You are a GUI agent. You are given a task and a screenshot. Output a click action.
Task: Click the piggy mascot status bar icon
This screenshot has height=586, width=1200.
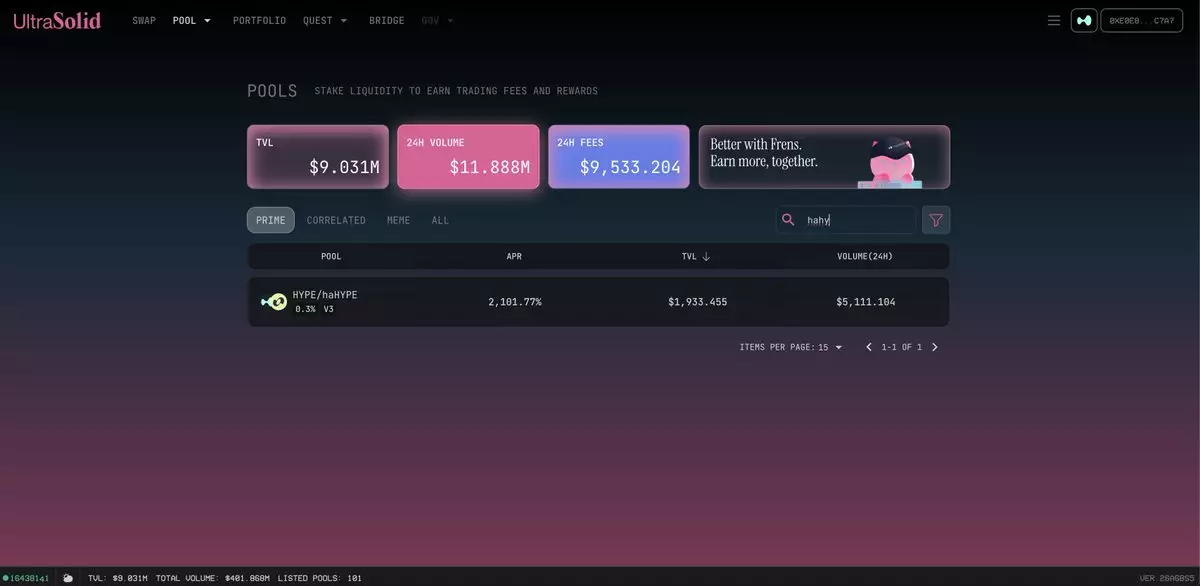pyautogui.click(x=68, y=578)
